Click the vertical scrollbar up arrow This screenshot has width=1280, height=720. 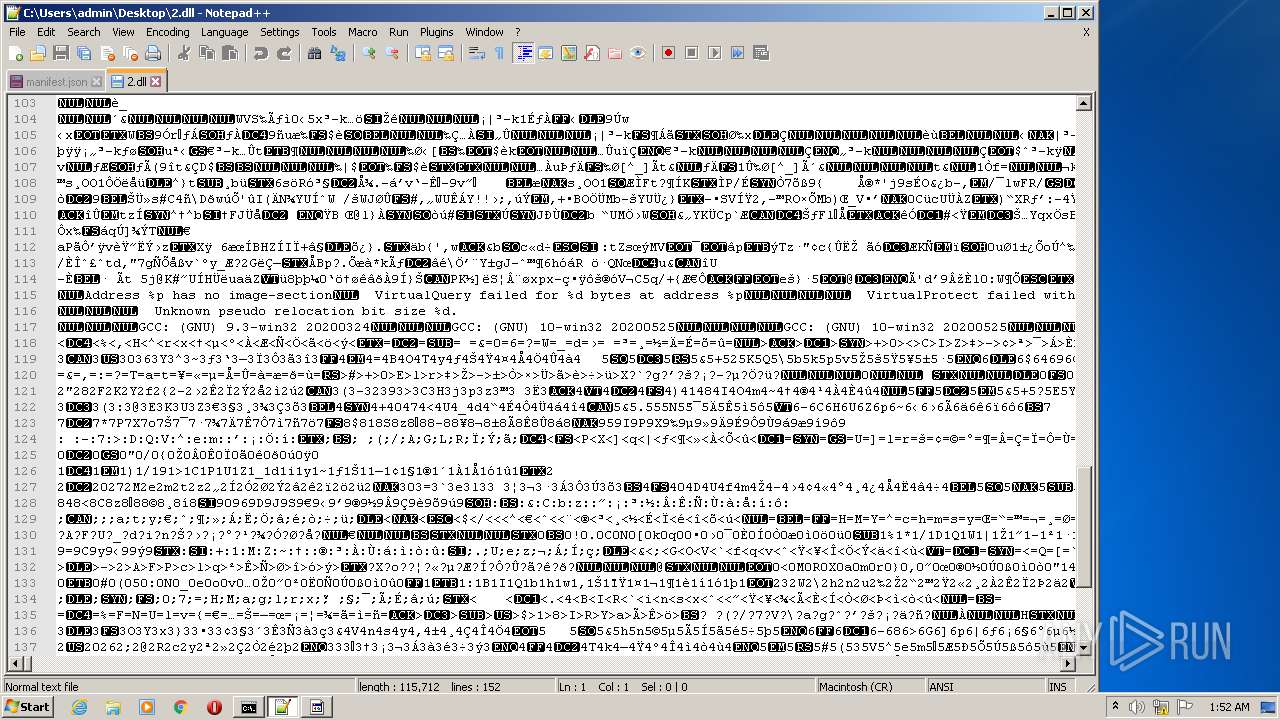pyautogui.click(x=1084, y=103)
